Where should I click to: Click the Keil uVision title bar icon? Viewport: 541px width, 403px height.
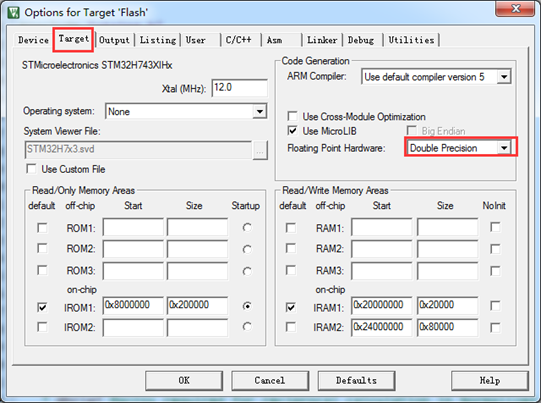(x=14, y=12)
